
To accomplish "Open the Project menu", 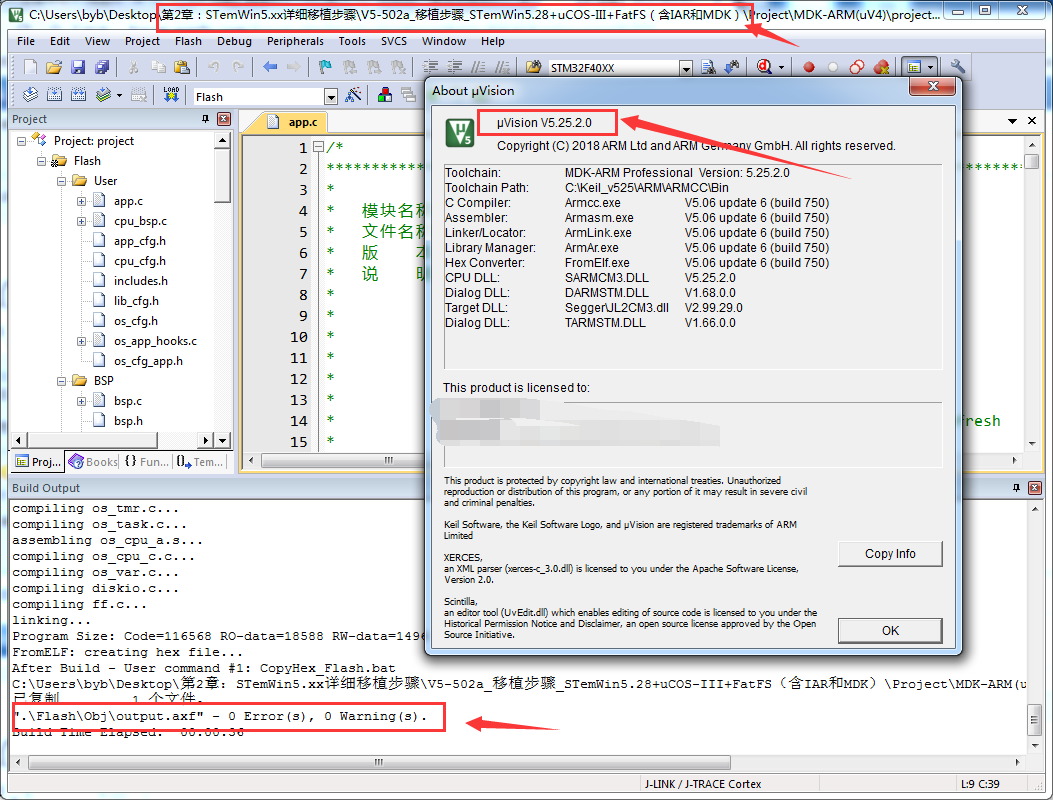I will [142, 41].
